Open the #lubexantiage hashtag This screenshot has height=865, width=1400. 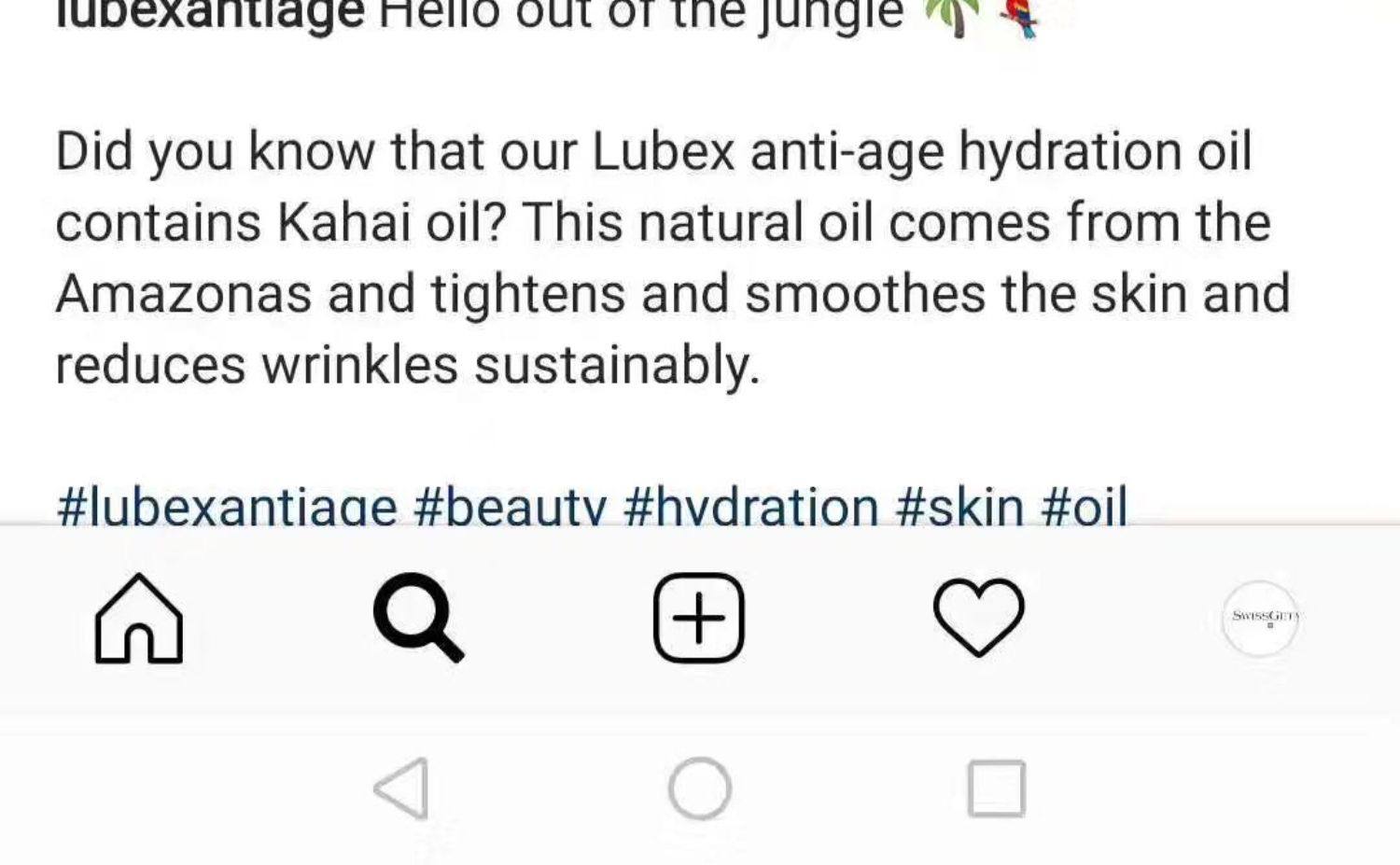(227, 505)
